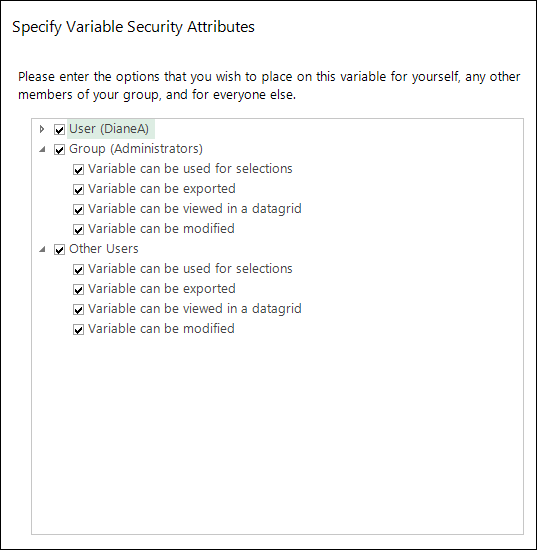
Task: Uncheck the Group (Administrators) checkbox
Action: click(x=59, y=149)
